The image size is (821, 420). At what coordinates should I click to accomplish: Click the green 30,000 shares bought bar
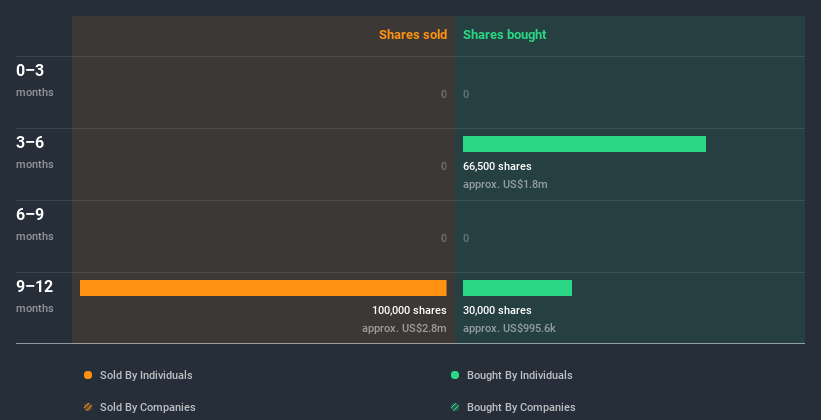(517, 288)
